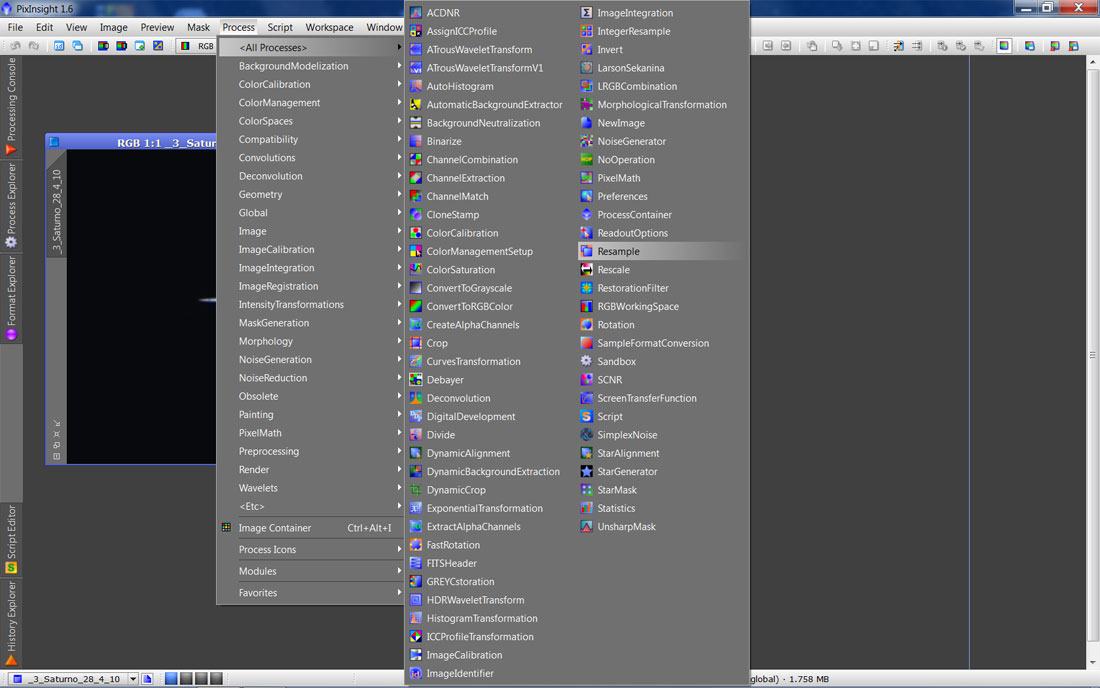Click the PixelMath icon in process list
Image resolution: width=1100 pixels, height=688 pixels.
pos(586,178)
